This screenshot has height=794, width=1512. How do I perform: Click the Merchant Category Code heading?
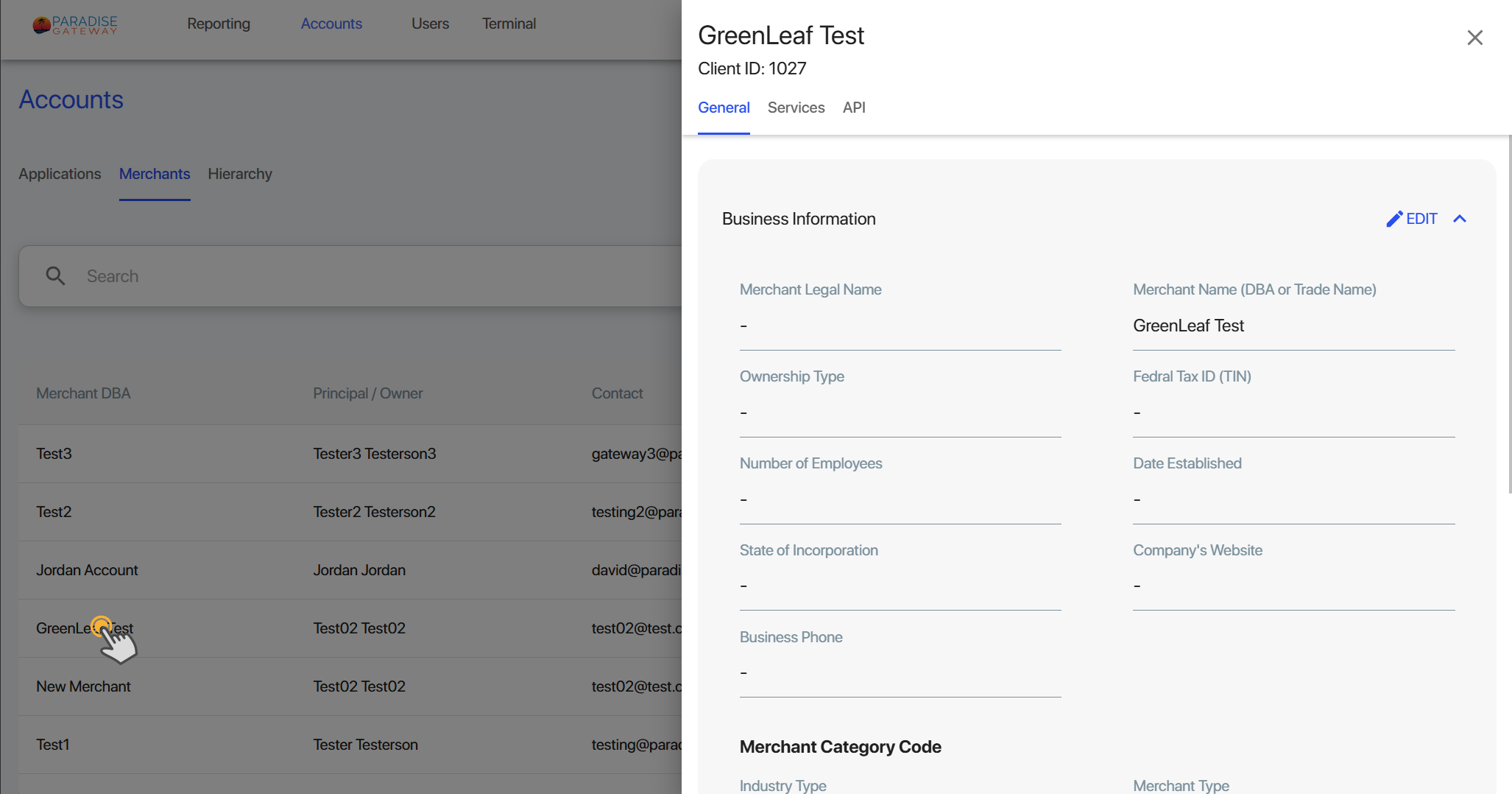[840, 747]
